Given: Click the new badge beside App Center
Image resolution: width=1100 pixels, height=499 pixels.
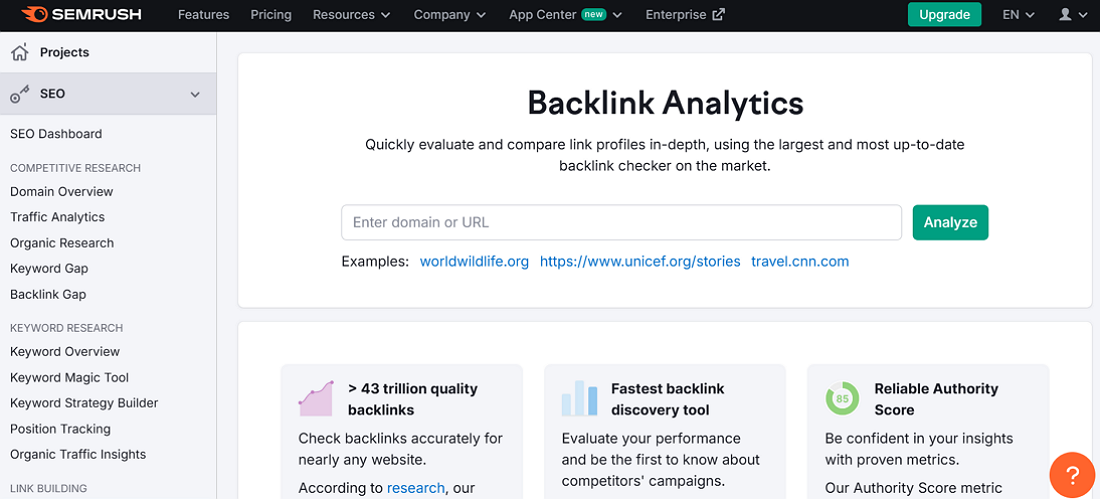Looking at the screenshot, I should (593, 15).
